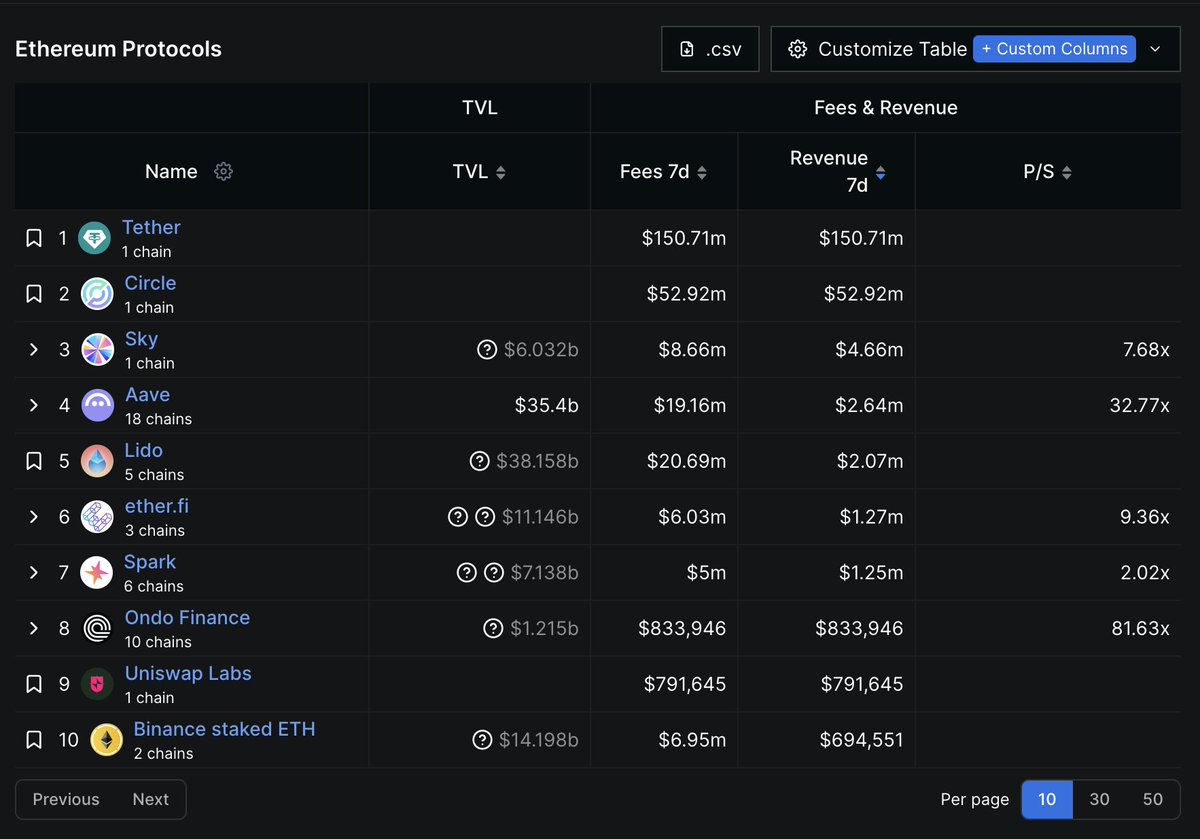Click the Uniswap Labs logo
The width and height of the screenshot is (1200, 839).
(x=97, y=684)
